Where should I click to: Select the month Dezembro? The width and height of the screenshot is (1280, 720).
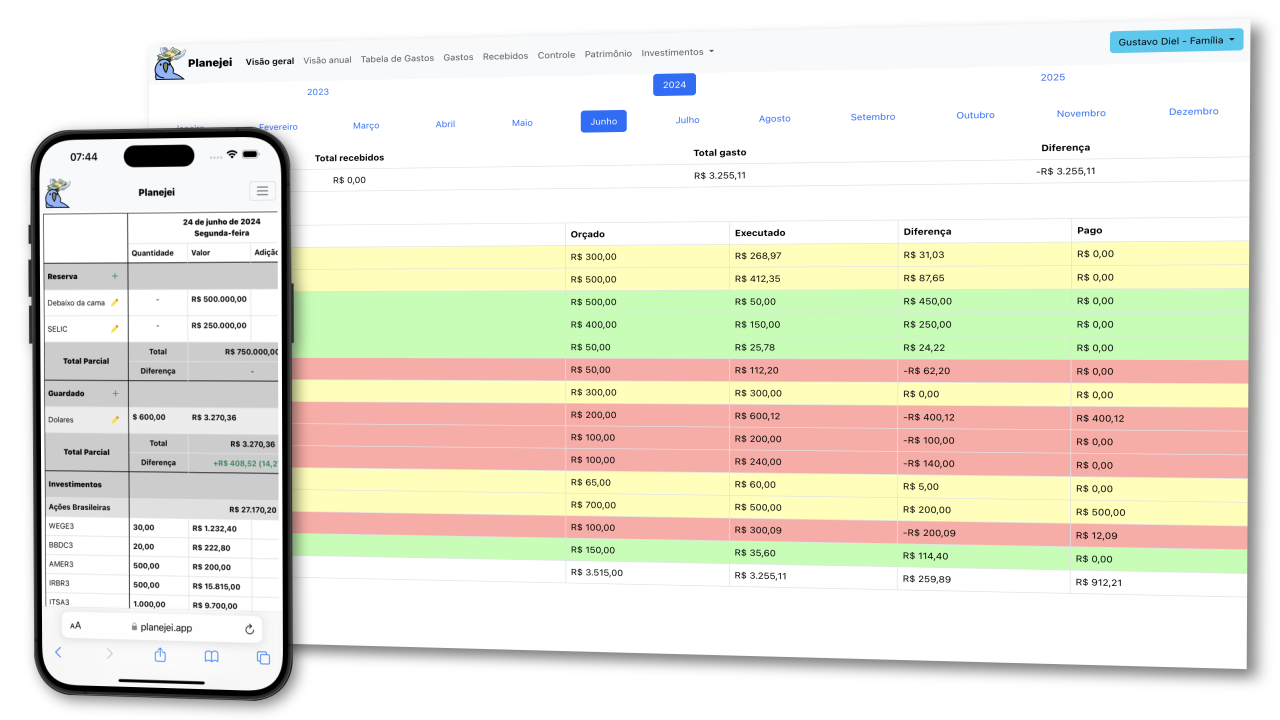(x=1193, y=111)
